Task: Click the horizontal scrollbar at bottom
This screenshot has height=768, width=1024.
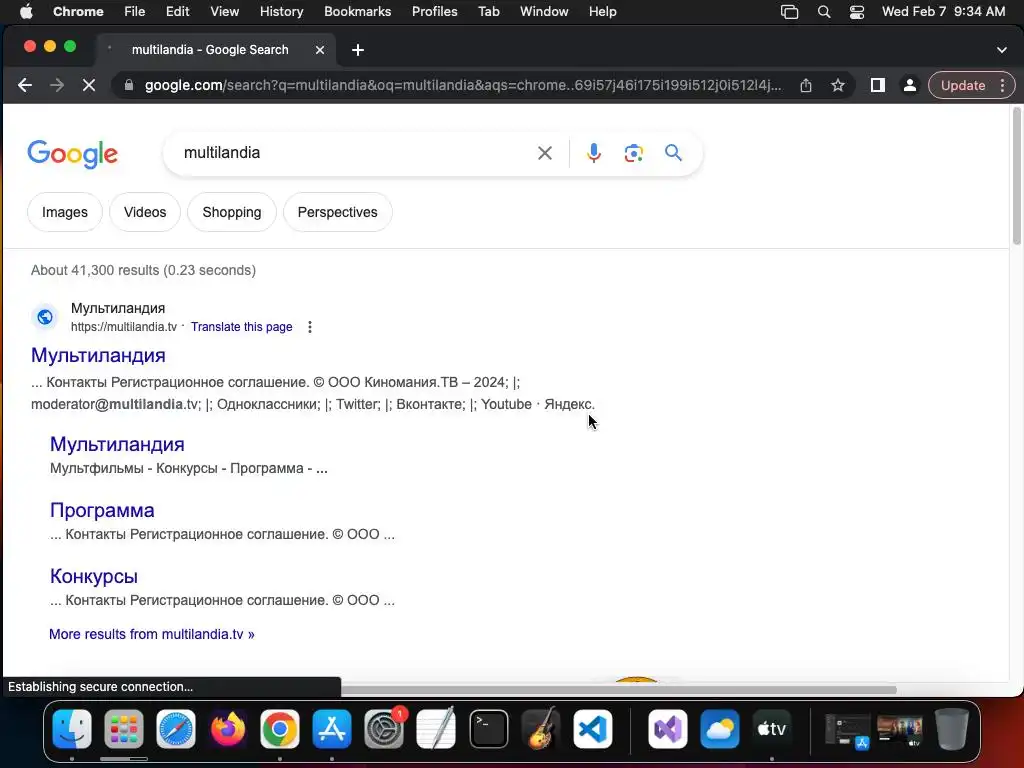Action: (619, 690)
